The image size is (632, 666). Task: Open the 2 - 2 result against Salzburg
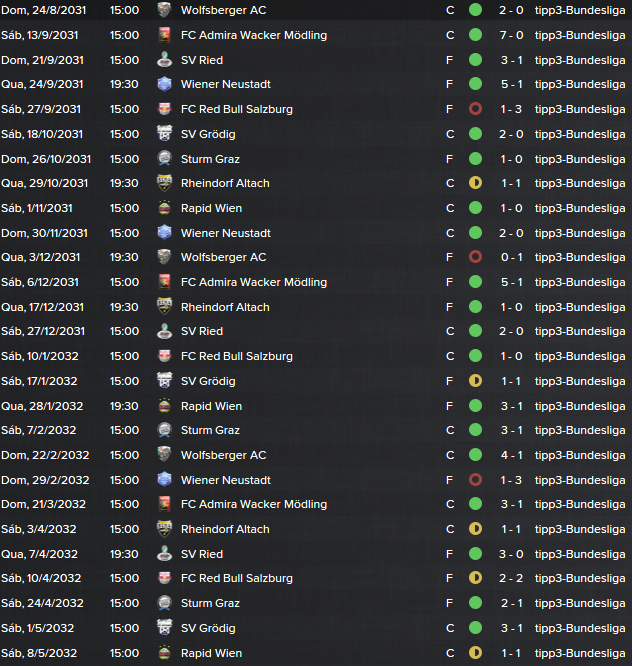point(511,578)
